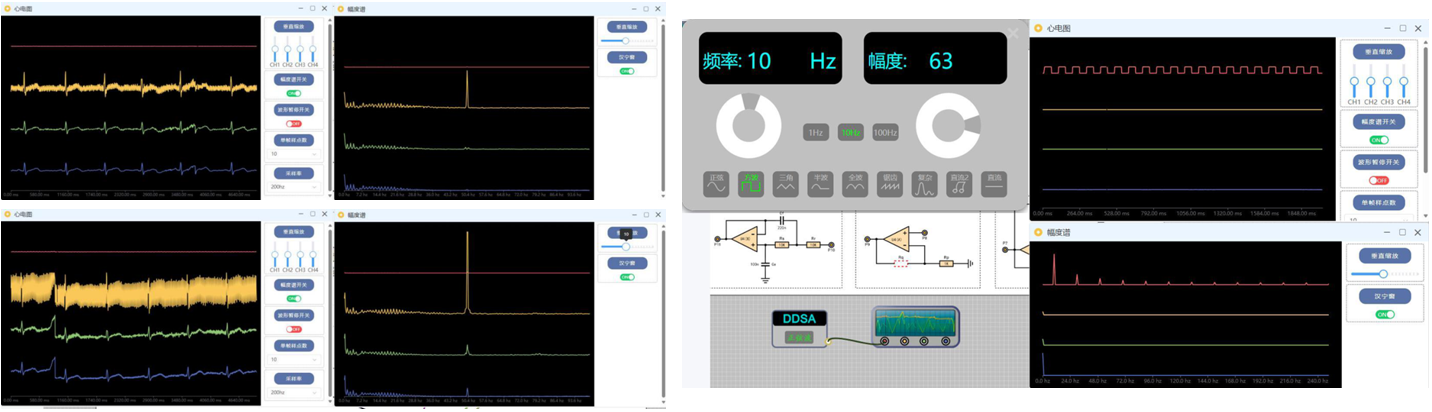Select the 方波 square wave icon

coord(750,183)
